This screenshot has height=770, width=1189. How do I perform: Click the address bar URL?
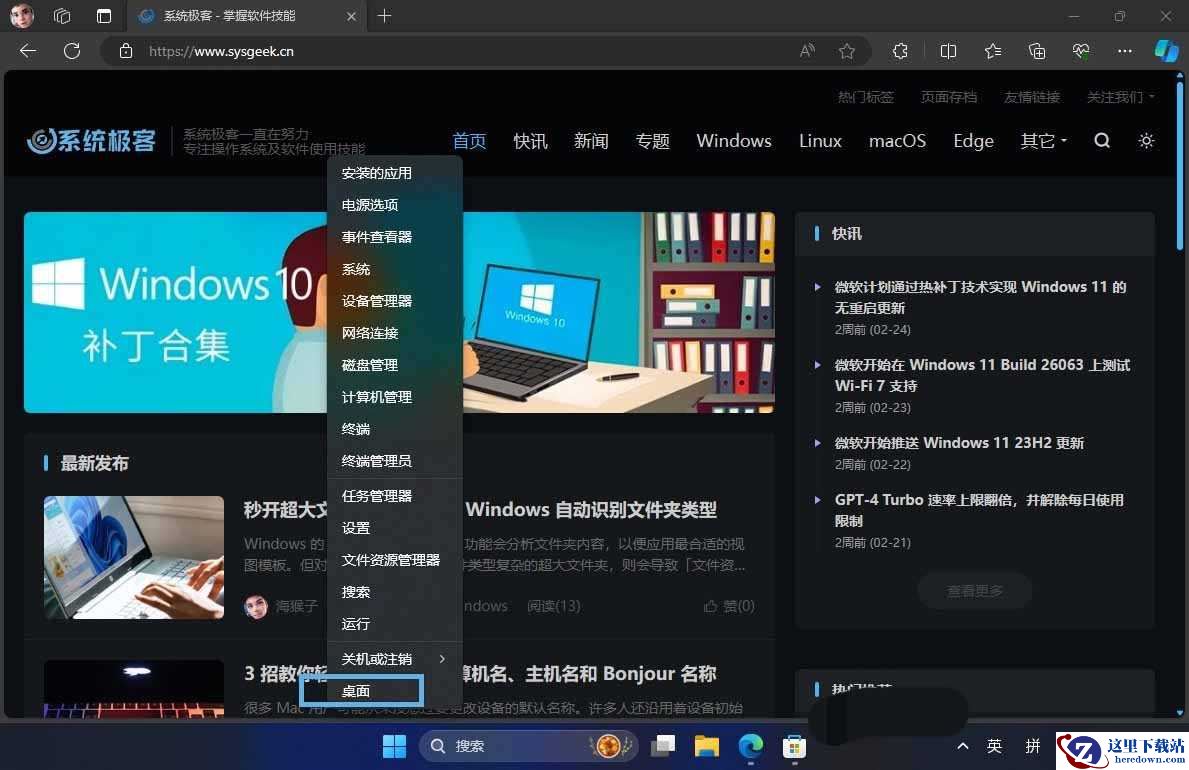[x=221, y=51]
